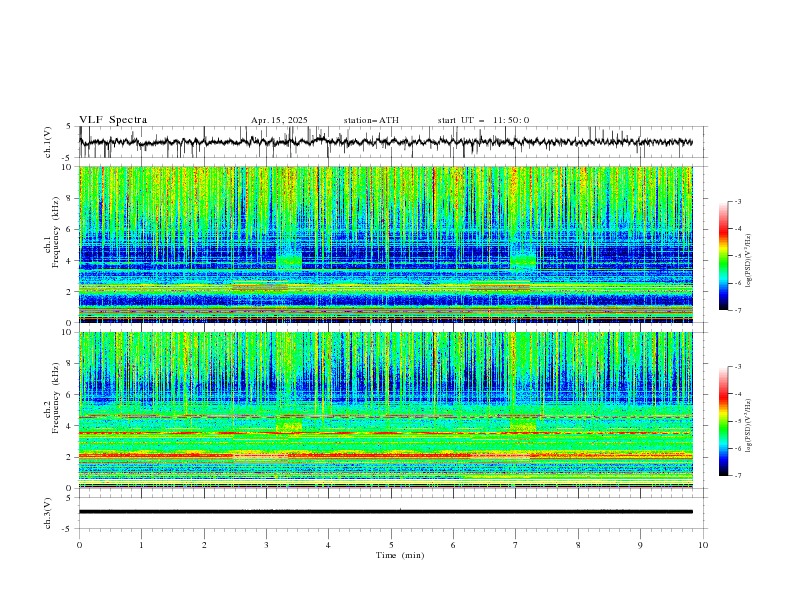Select the "start UT = 11:50:0" text
The image size is (792, 612).
(x=483, y=120)
